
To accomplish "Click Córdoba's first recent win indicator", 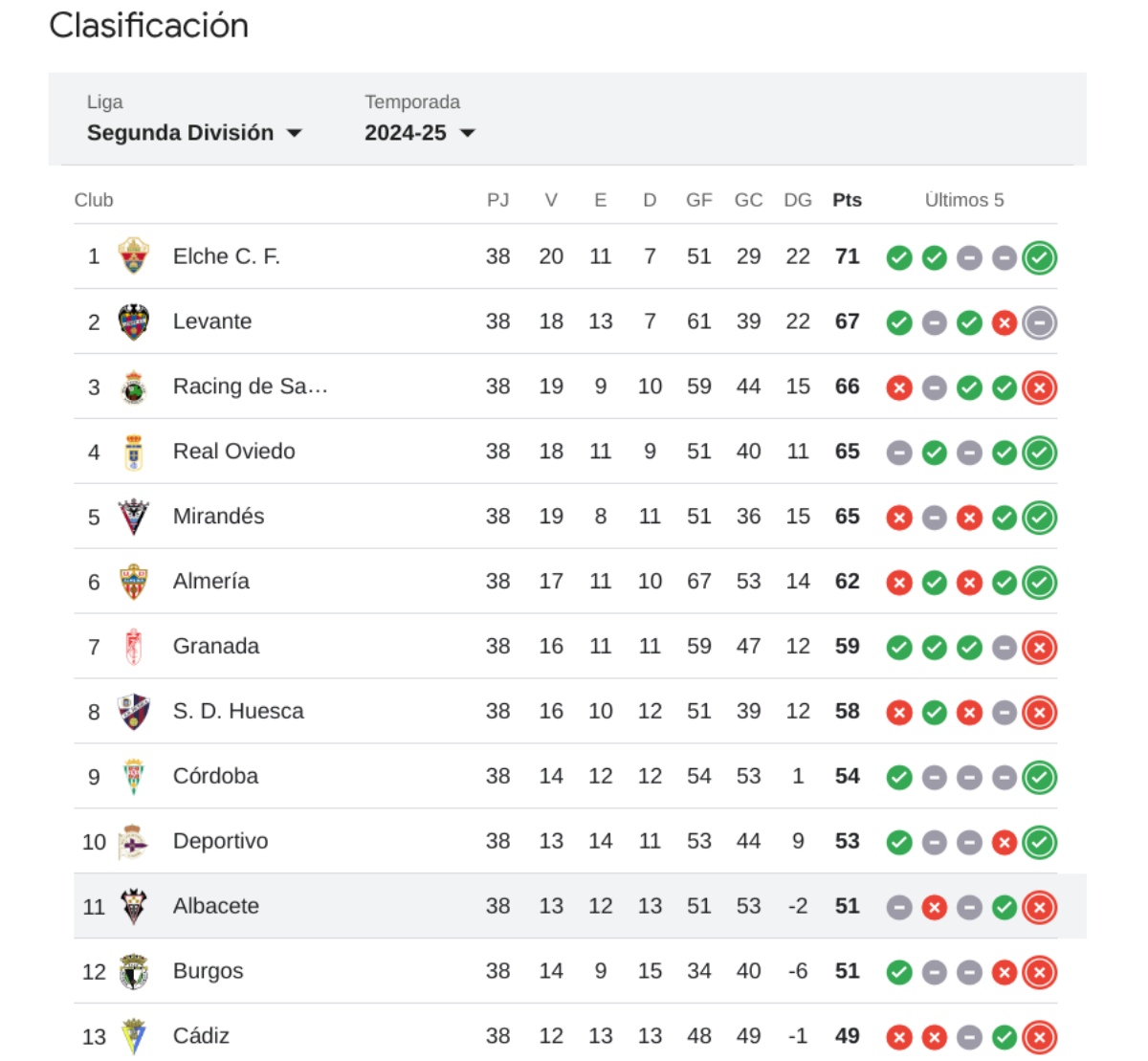I will 899,778.
